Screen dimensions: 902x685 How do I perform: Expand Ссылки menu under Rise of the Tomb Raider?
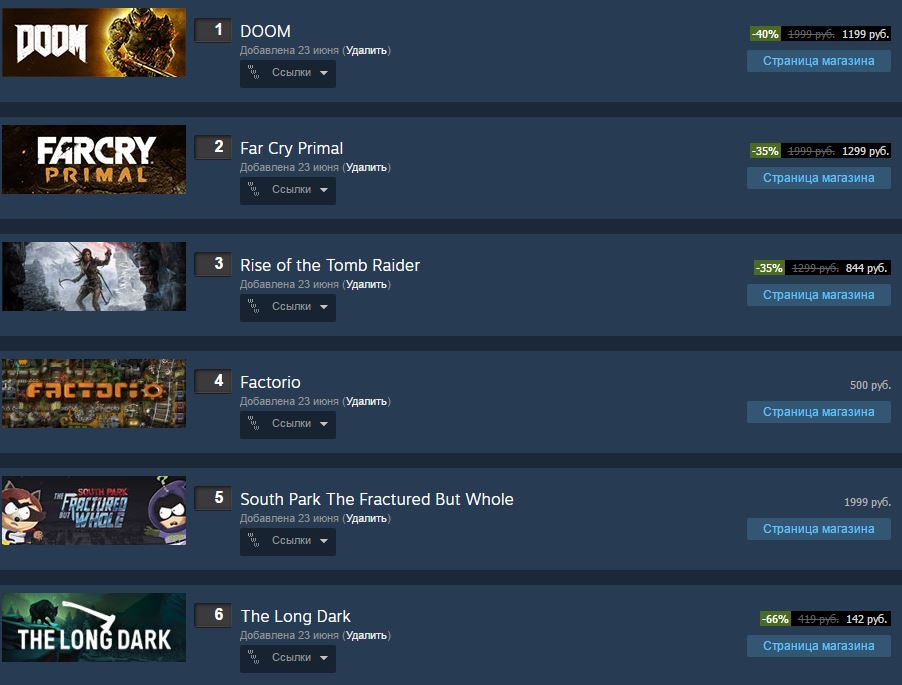pos(288,307)
